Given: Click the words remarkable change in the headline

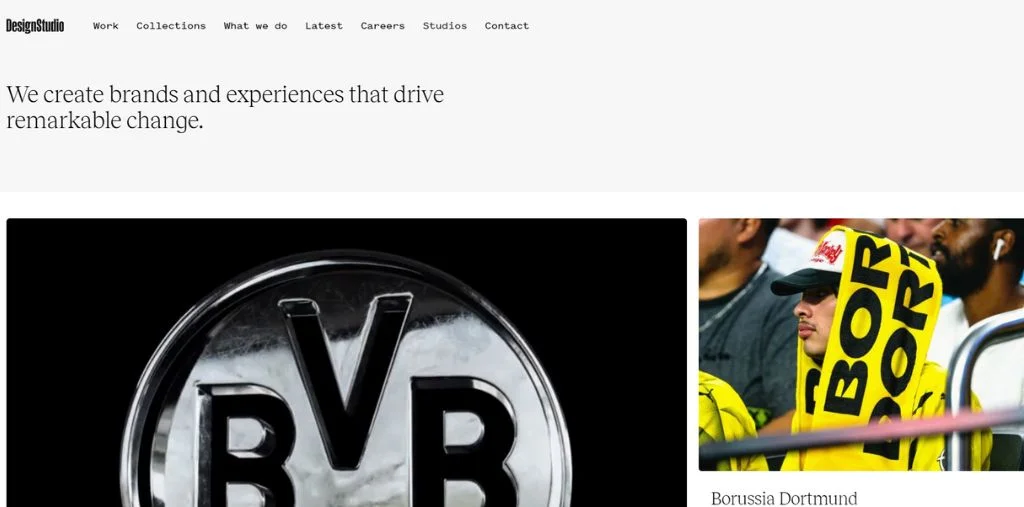Looking at the screenshot, I should click(104, 121).
